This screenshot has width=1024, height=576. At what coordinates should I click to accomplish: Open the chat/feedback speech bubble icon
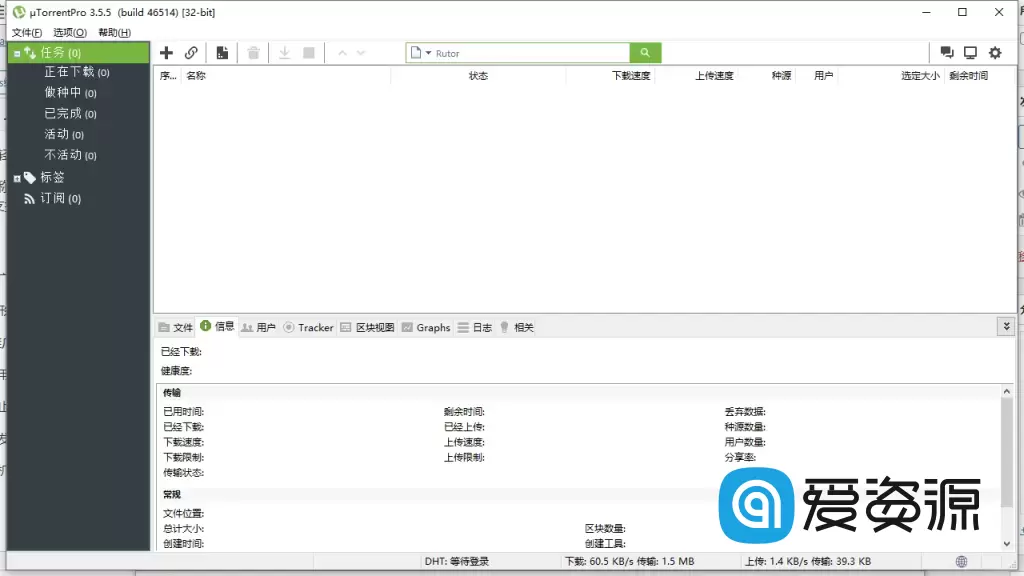click(x=945, y=52)
